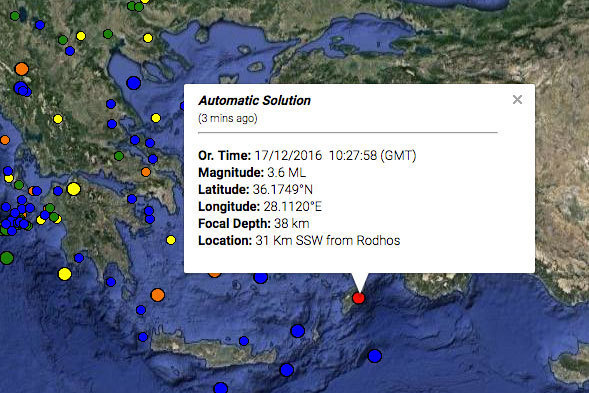Open the large blue marker in the northern Aegean gulf
The height and width of the screenshot is (393, 589).
(x=134, y=83)
